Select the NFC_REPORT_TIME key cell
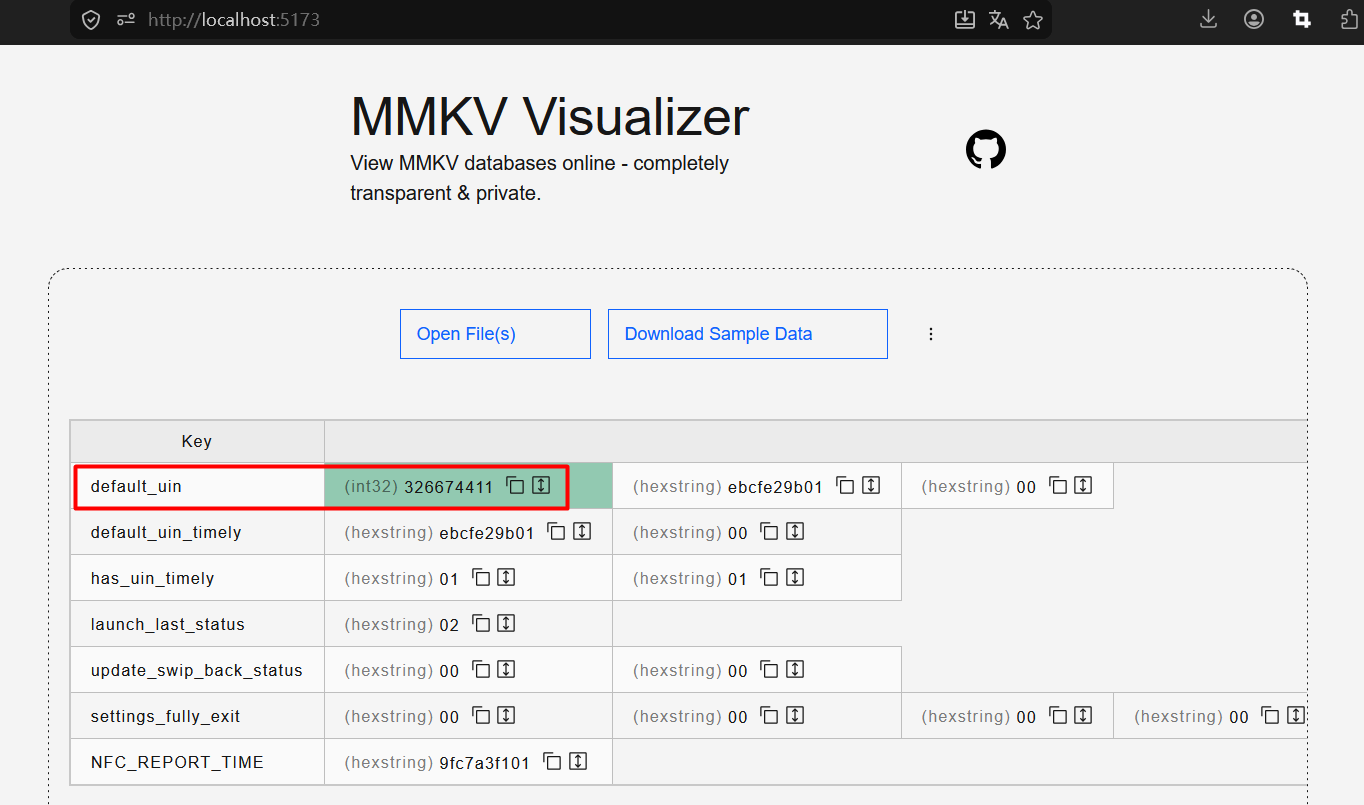 point(197,762)
